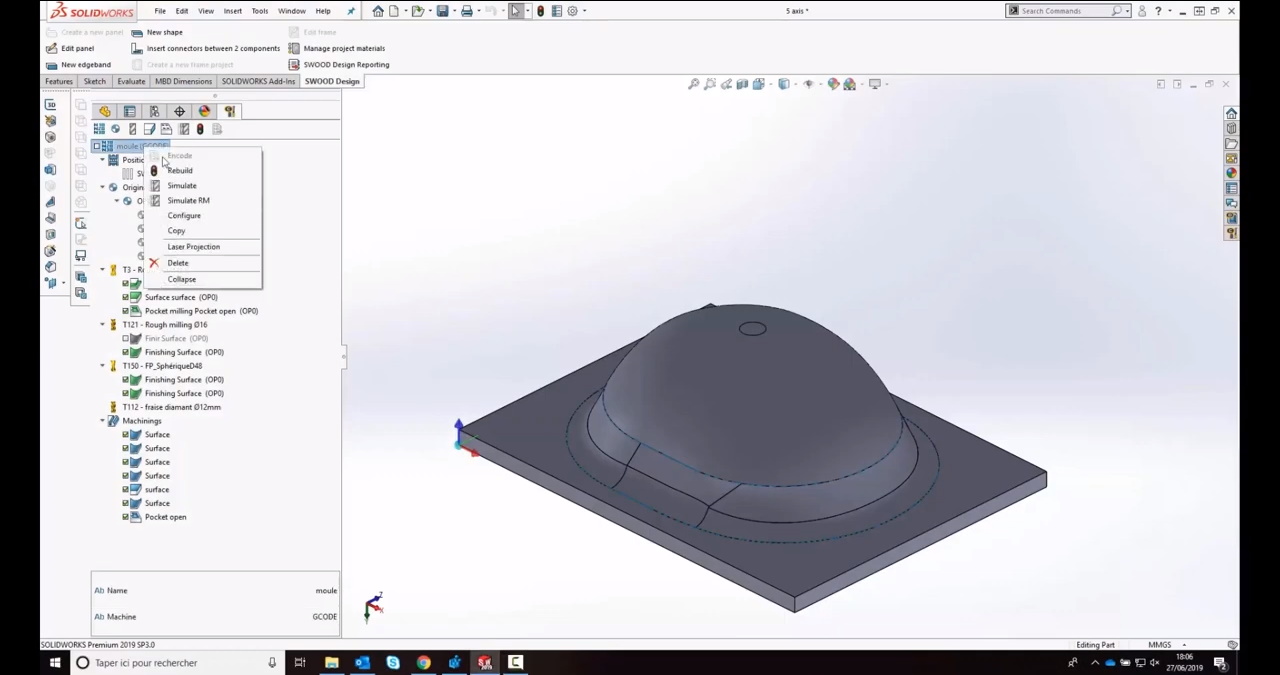
Task: Click the Save icon in the top toolbar
Action: pos(442,11)
